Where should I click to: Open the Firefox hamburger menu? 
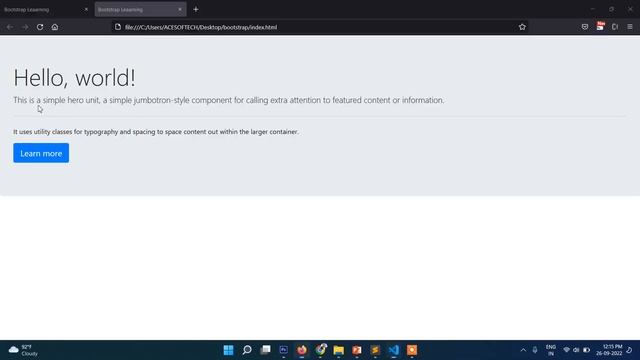(630, 27)
